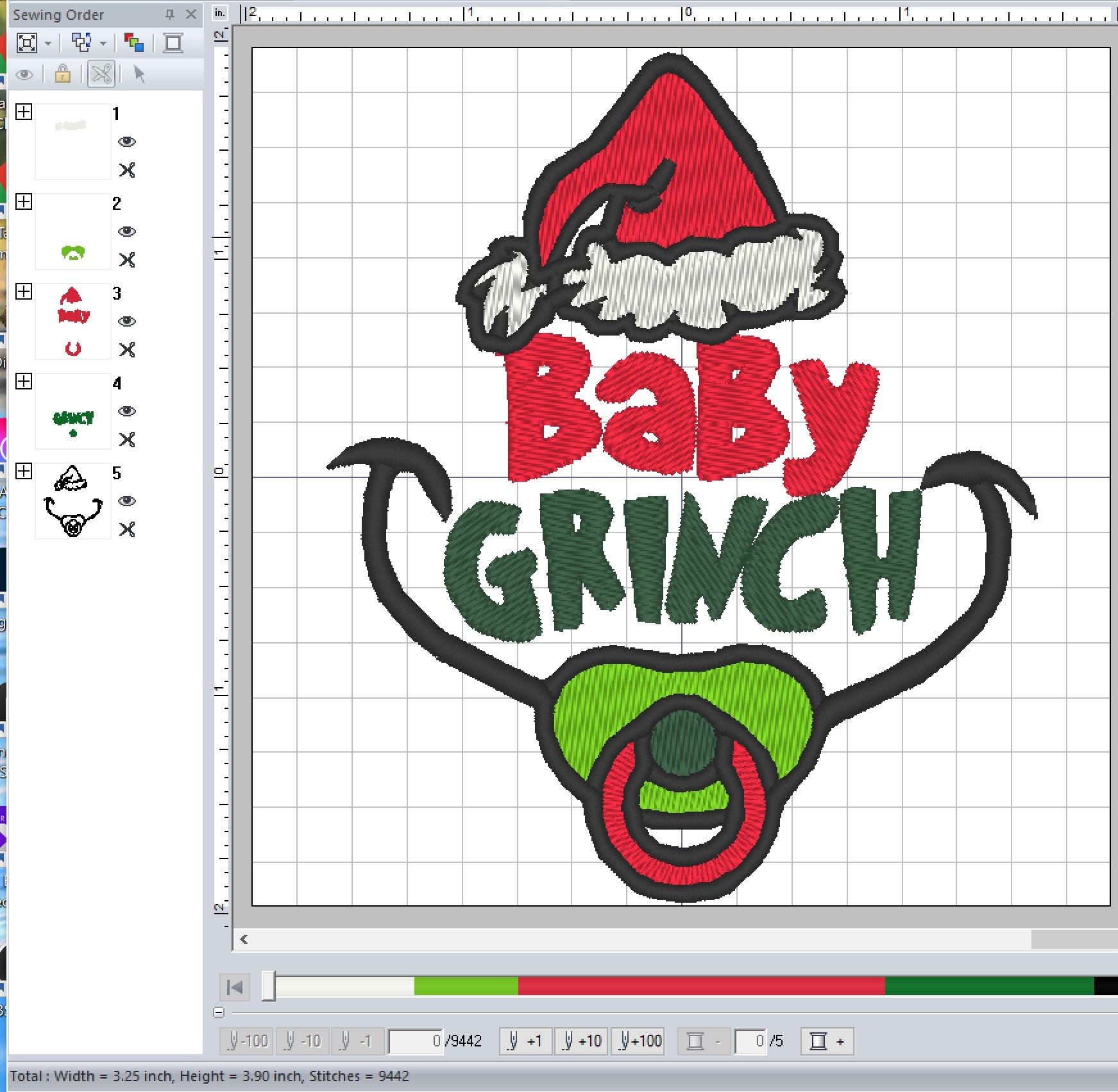Image resolution: width=1118 pixels, height=1092 pixels.
Task: Expand sewing order group 5
Action: click(x=24, y=471)
